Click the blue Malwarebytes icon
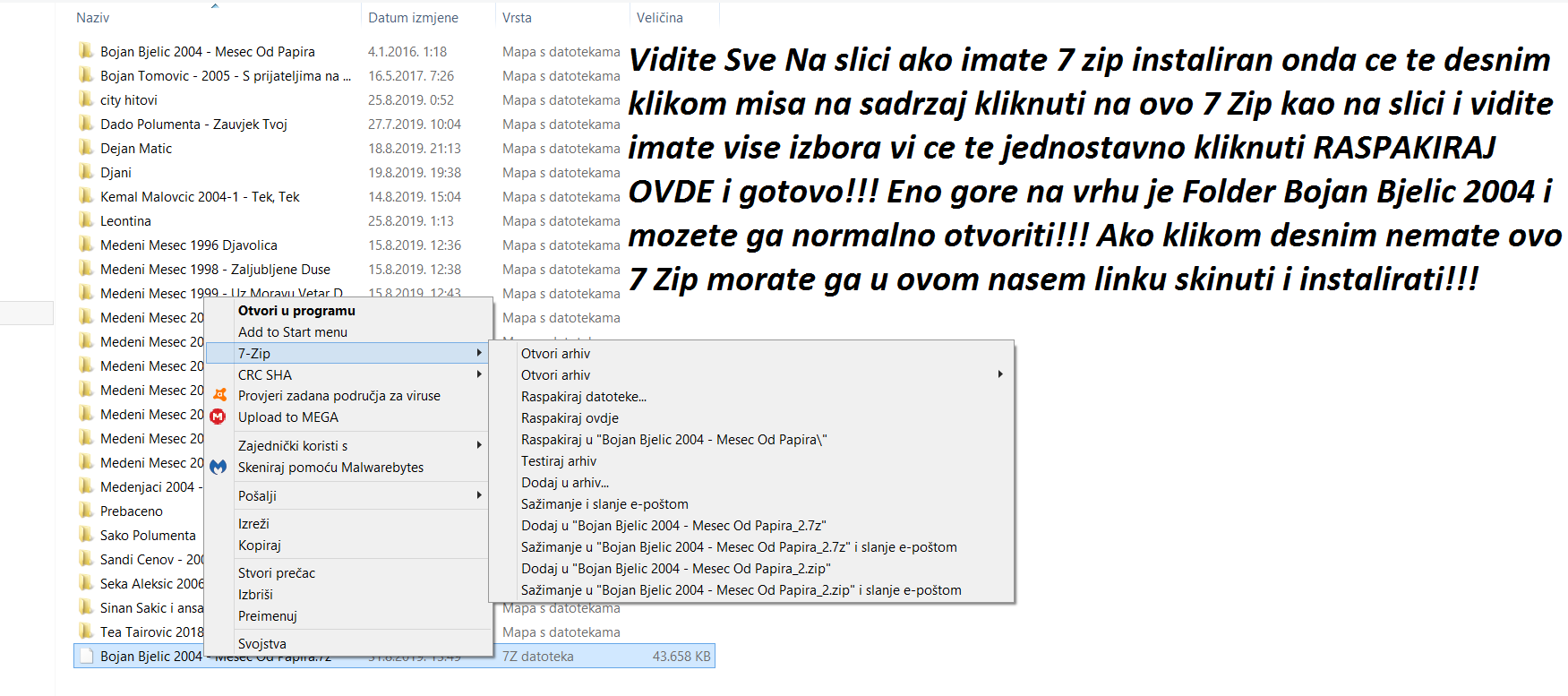Screen dimensions: 1568x696 click(x=218, y=467)
